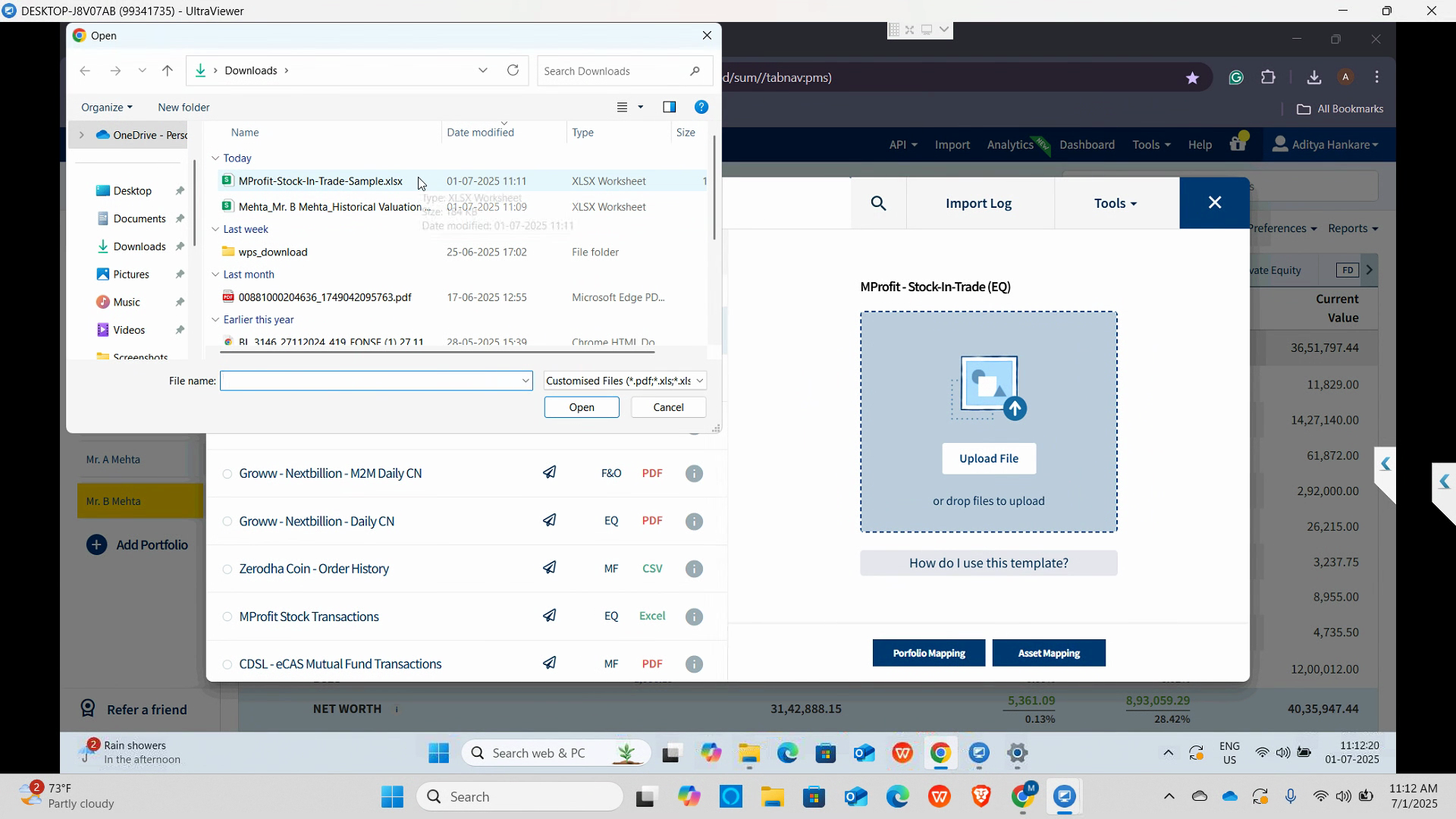Click the Chrome bookmark star icon
Viewport: 1456px width, 819px height.
1192,77
